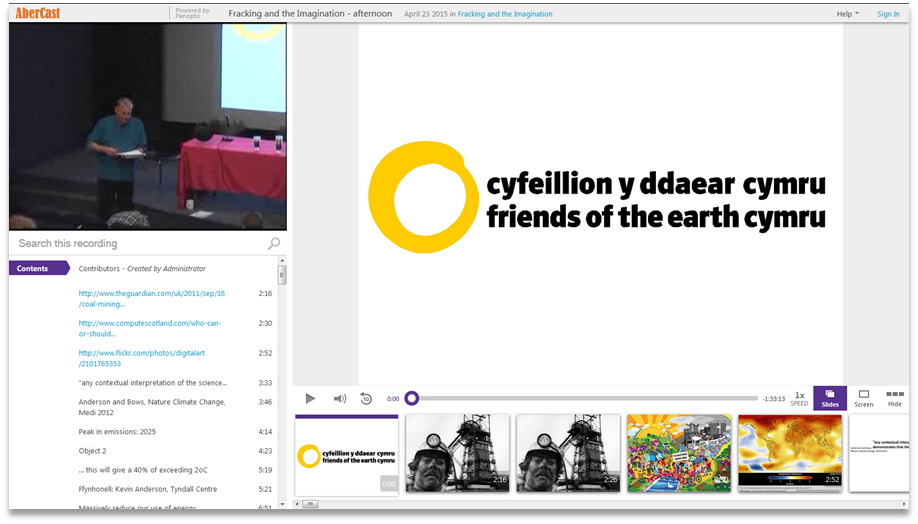Jump to "any contextual interpretation of the science"
This screenshot has width=918, height=524.
[x=153, y=383]
